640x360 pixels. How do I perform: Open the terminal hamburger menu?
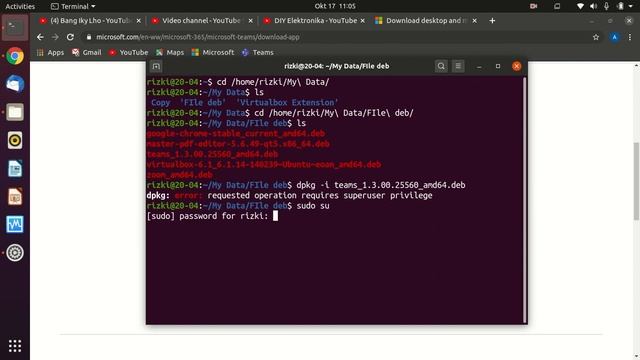tap(458, 66)
